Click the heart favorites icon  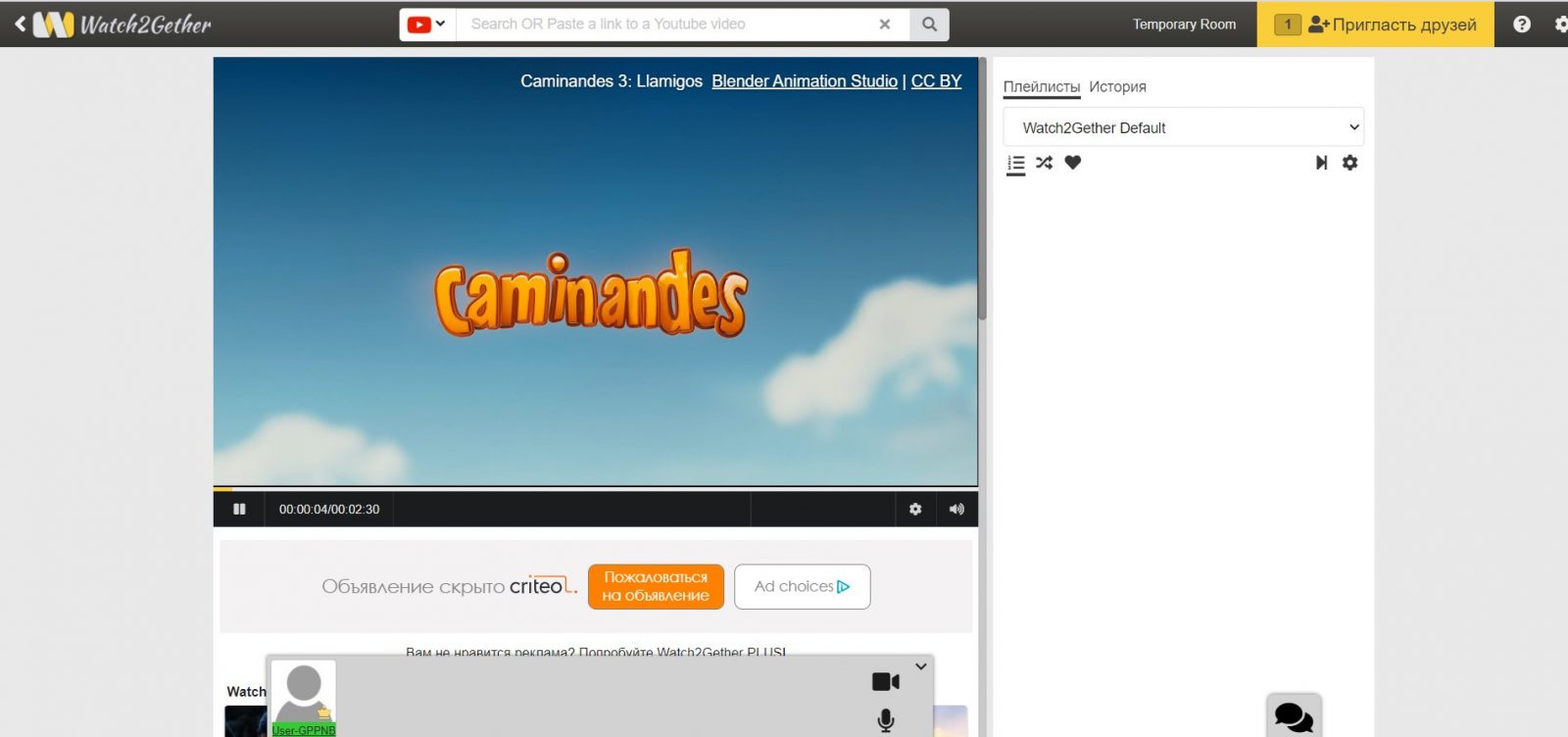pos(1073,163)
